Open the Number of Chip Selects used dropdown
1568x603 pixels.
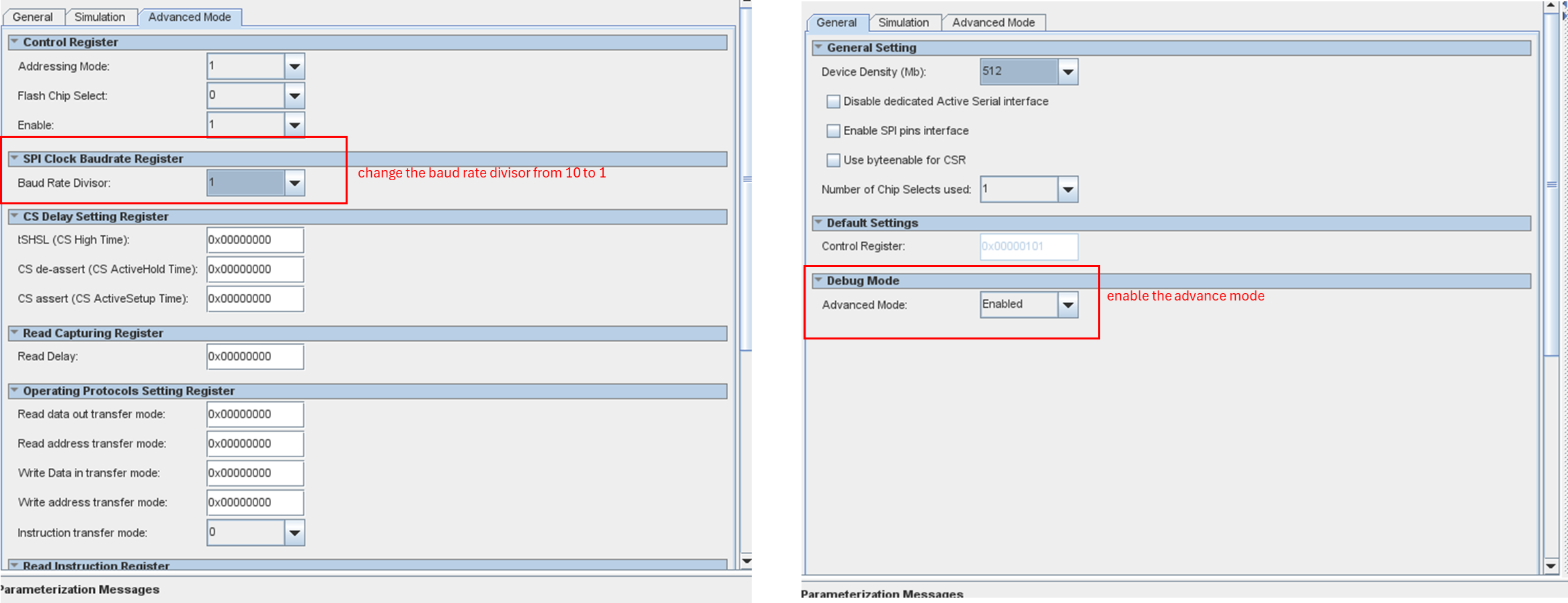tap(1068, 190)
